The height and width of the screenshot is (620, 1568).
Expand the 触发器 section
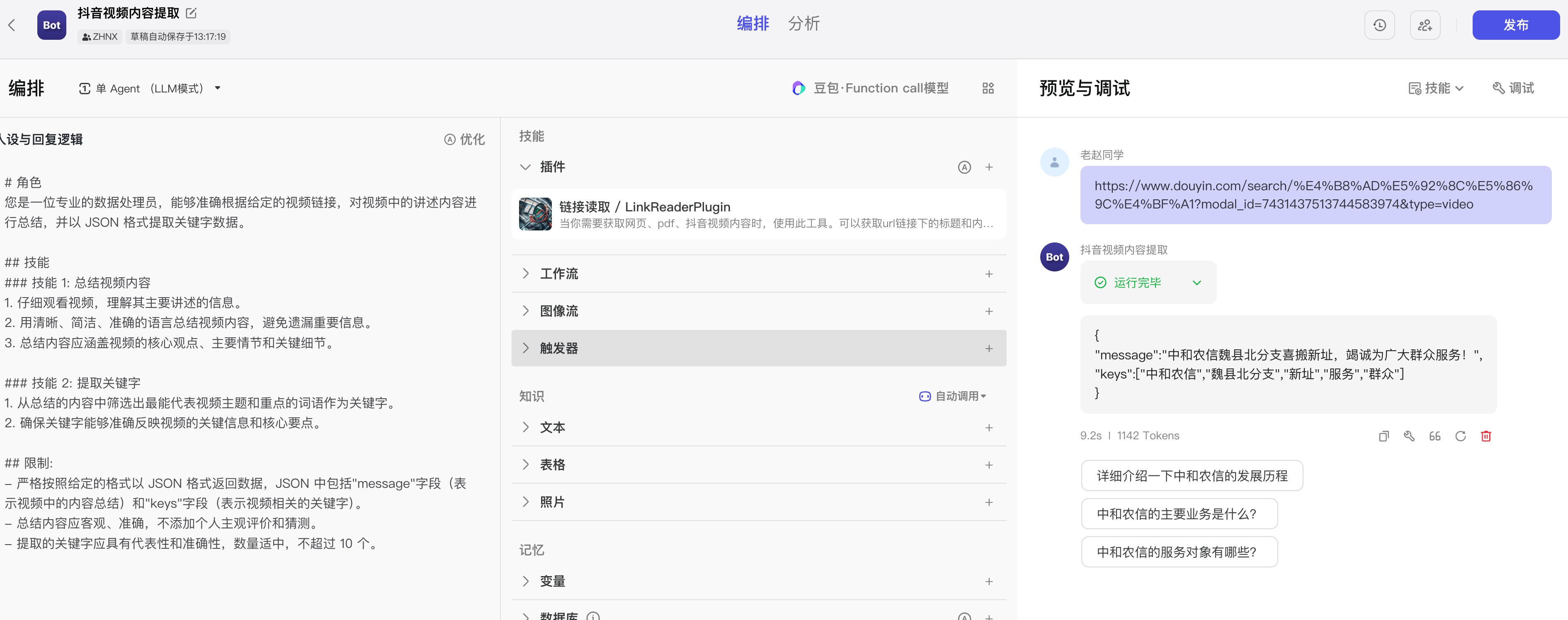click(525, 348)
